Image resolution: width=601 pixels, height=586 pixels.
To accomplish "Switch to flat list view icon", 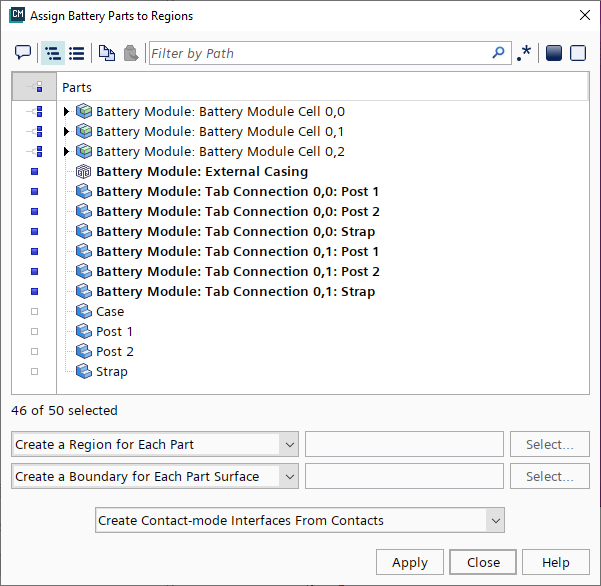I will [x=76, y=53].
